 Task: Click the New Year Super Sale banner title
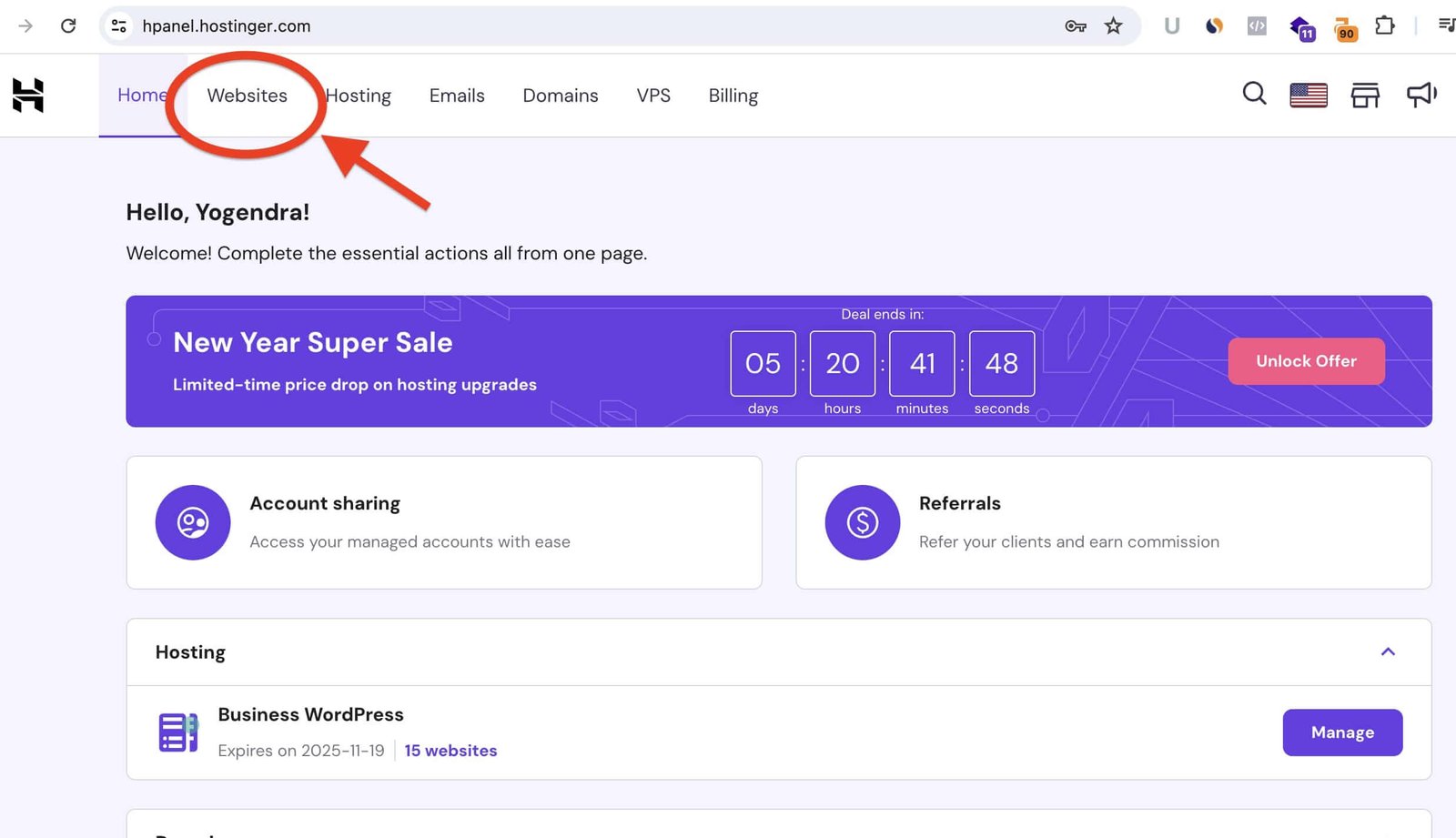click(313, 343)
